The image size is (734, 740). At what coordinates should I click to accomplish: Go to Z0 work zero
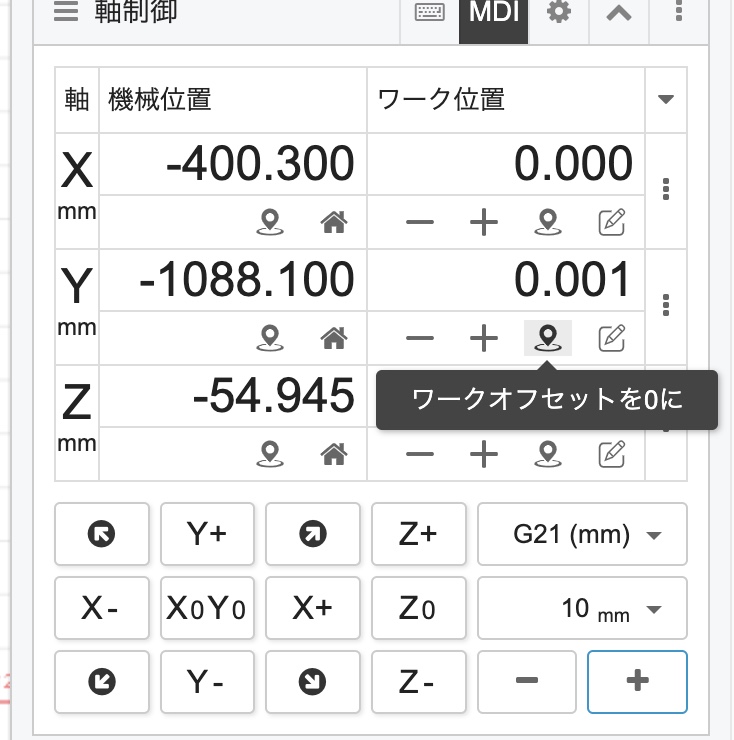pos(419,608)
